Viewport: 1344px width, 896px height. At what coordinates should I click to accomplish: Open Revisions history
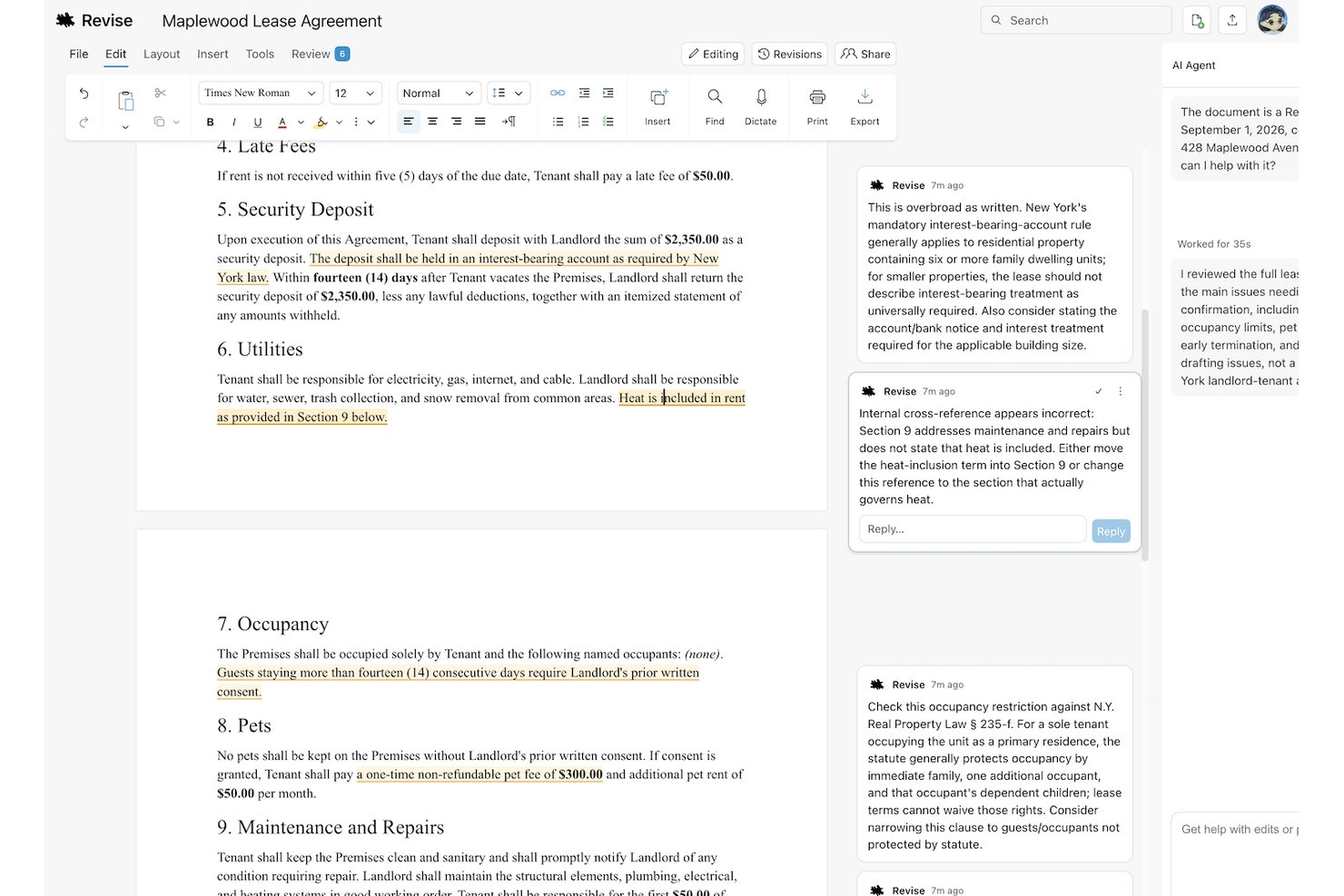[x=790, y=54]
